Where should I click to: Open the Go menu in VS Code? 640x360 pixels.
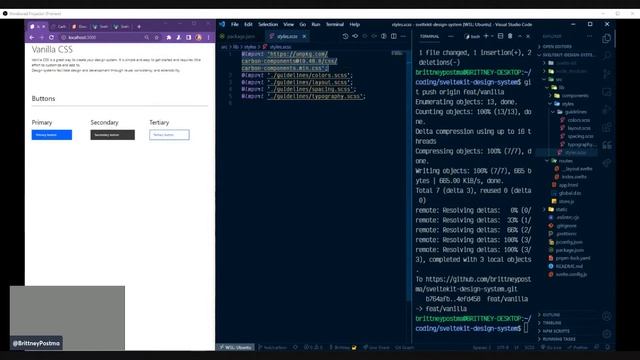(302, 24)
